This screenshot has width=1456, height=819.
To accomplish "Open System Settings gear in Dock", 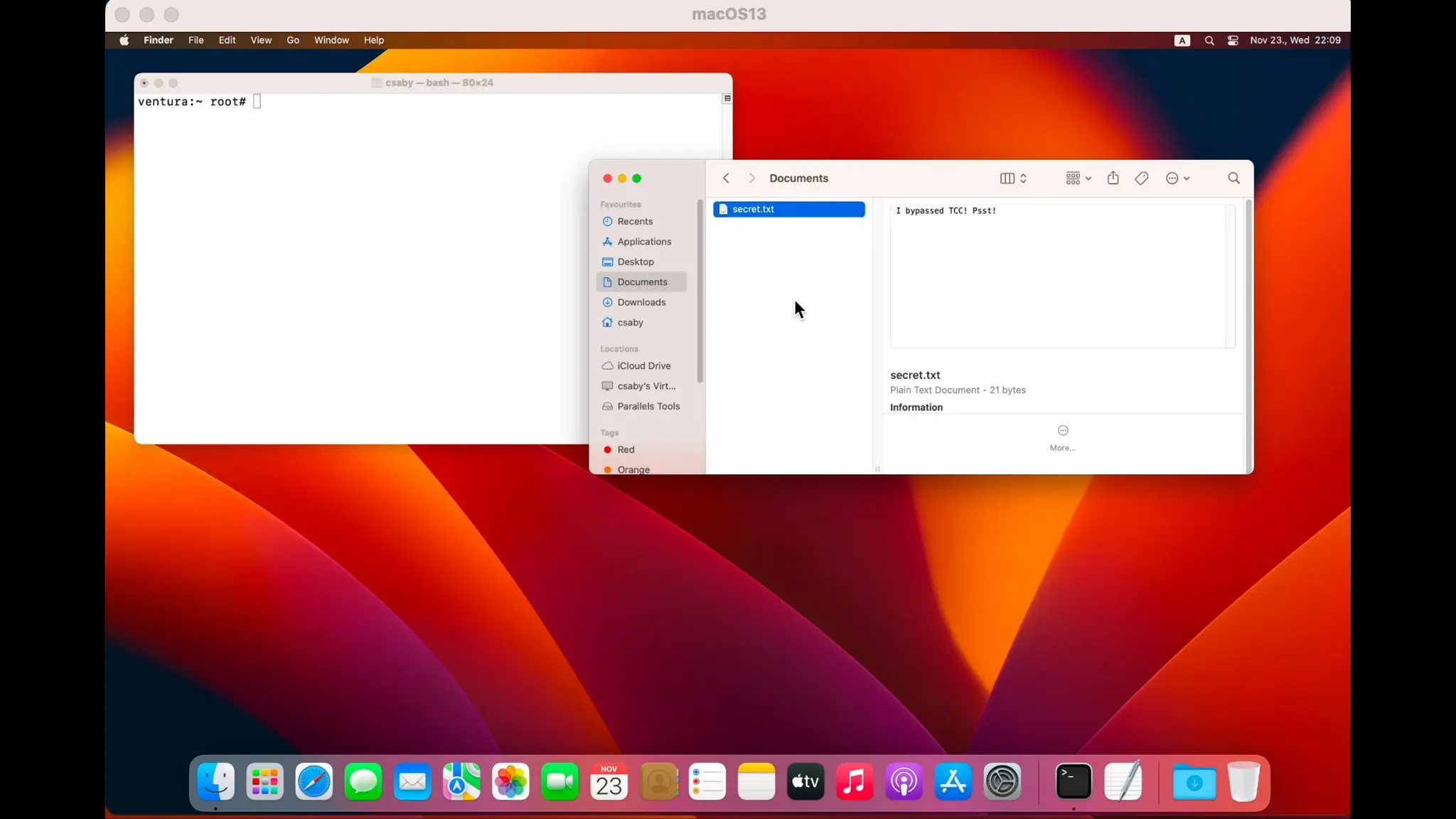I will point(1002,782).
